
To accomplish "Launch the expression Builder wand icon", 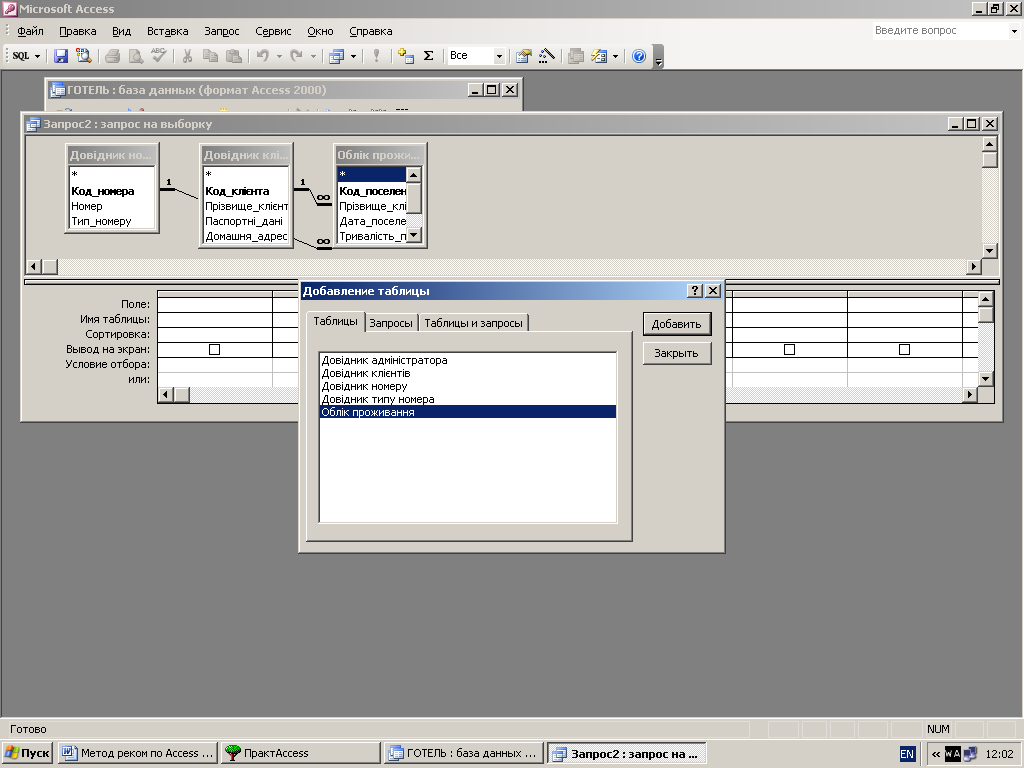I will pyautogui.click(x=547, y=56).
